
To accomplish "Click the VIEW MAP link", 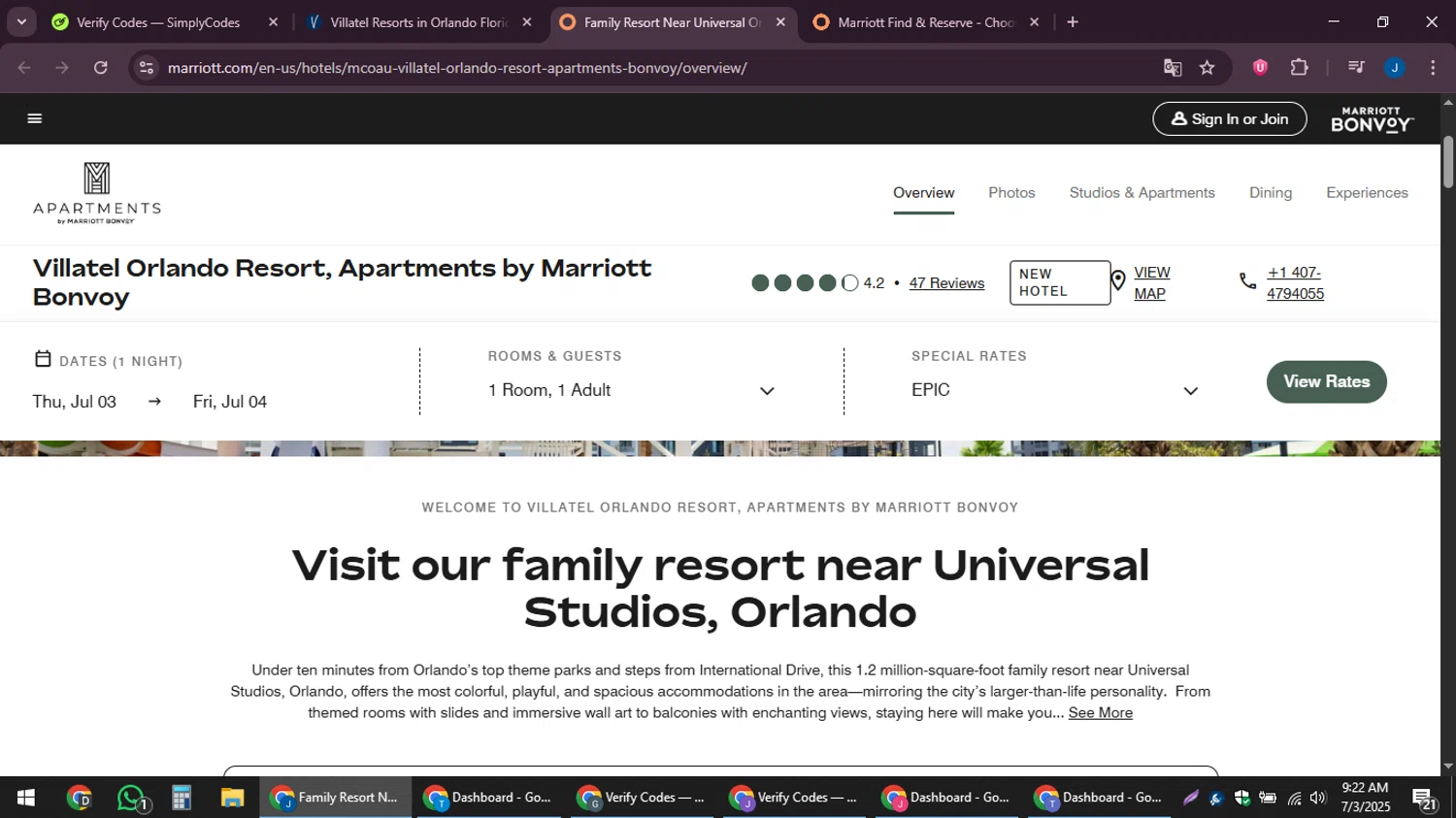I will point(1152,283).
